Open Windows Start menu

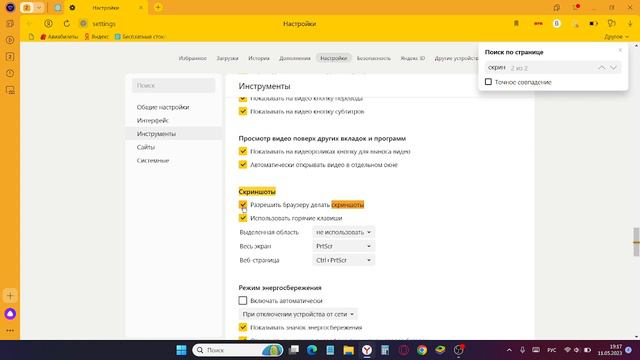[181, 350]
